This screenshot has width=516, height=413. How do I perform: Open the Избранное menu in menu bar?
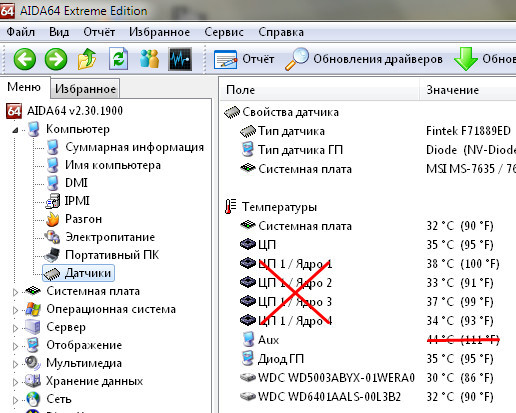160,32
